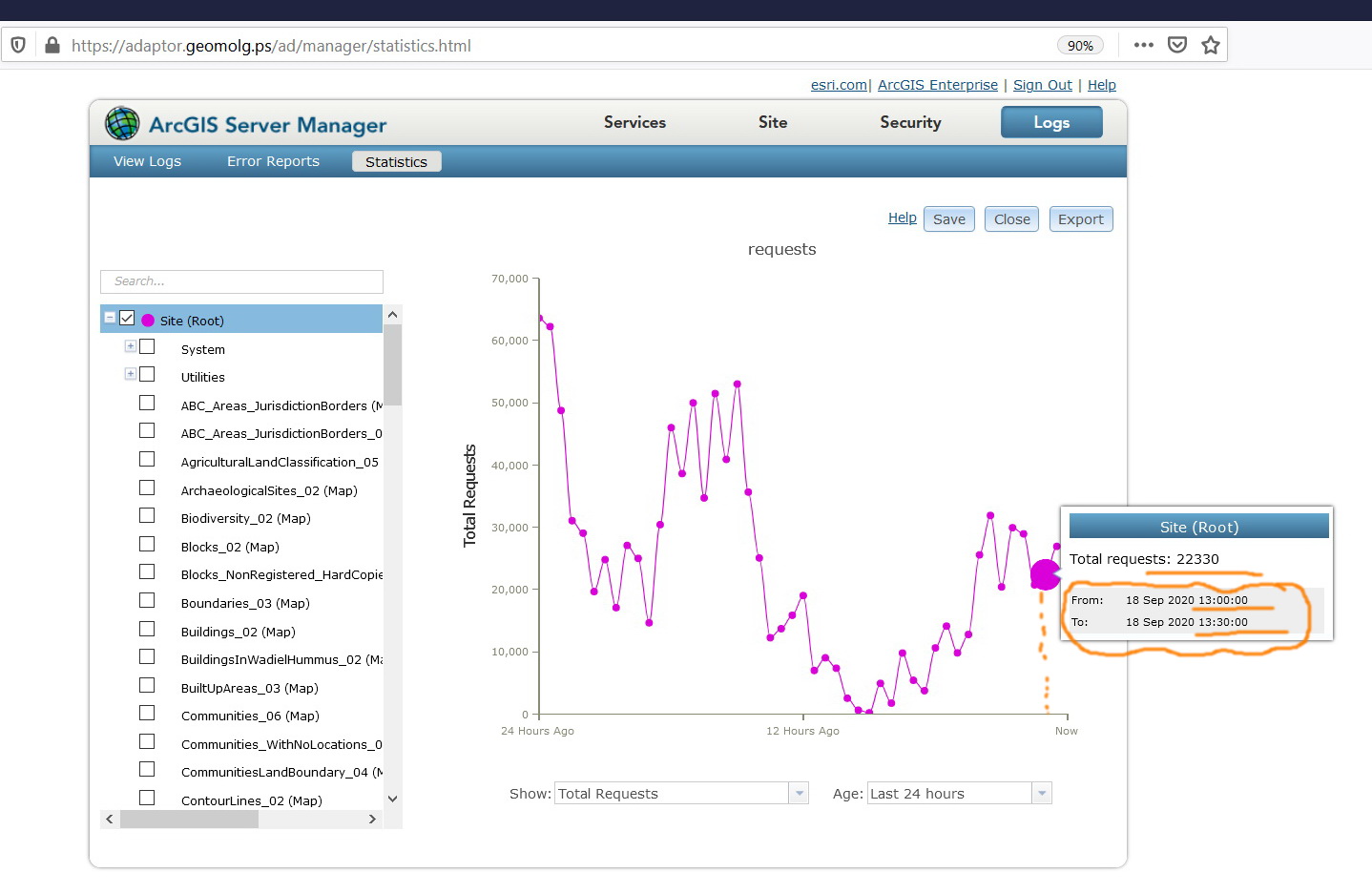This screenshot has width=1372, height=893.
Task: Check the Utilities folder checkbox
Action: click(x=147, y=374)
